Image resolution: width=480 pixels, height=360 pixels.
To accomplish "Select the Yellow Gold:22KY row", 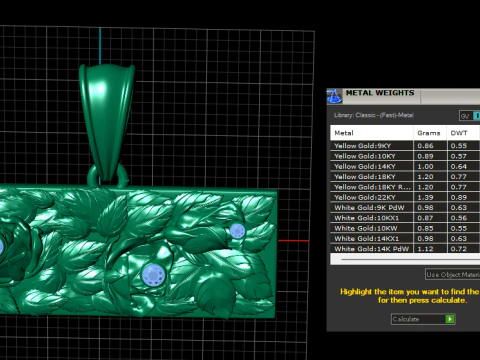I will (x=405, y=197).
